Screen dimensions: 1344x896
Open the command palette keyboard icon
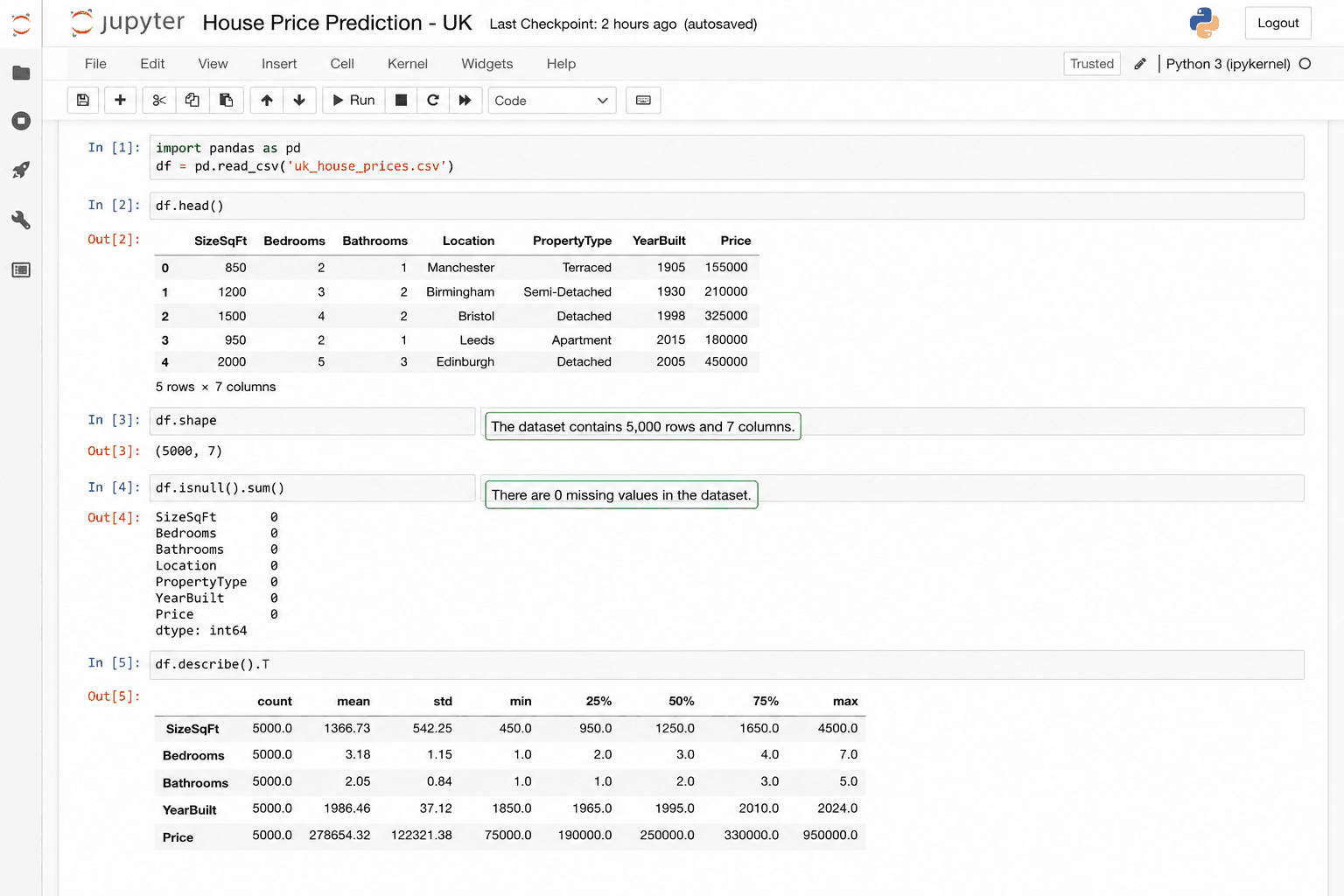(643, 101)
